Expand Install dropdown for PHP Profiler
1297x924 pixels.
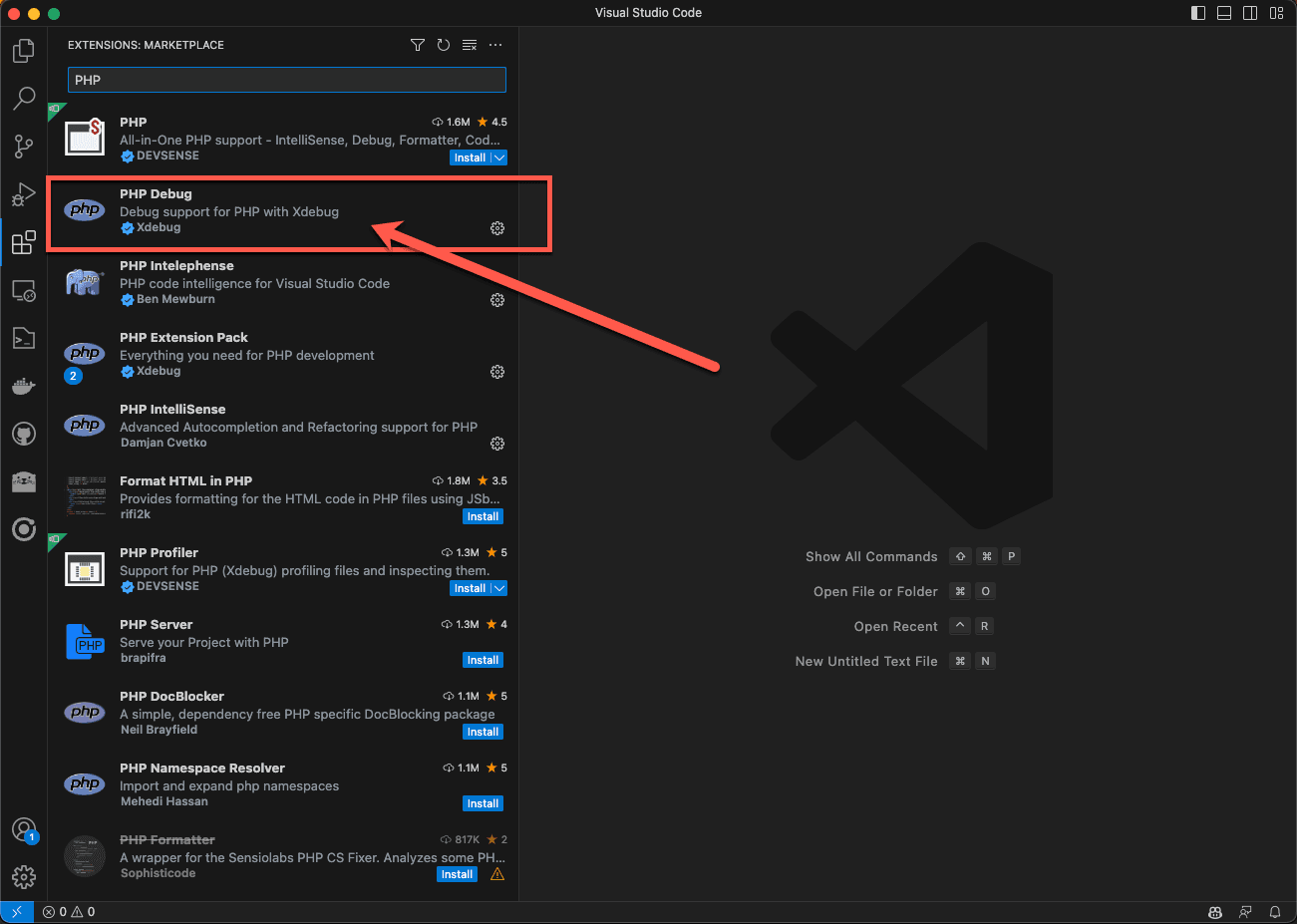click(x=499, y=588)
